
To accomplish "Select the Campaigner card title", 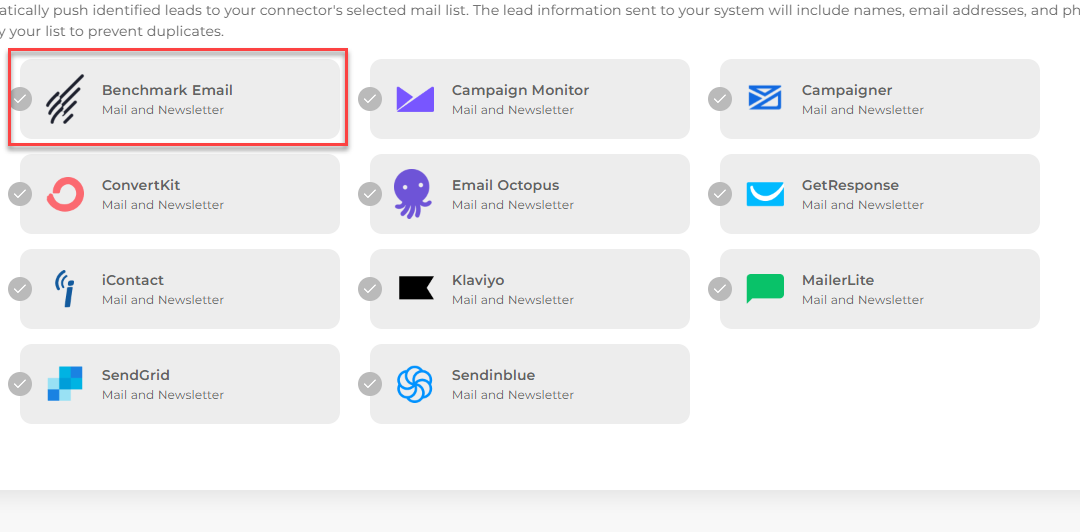I will 847,90.
